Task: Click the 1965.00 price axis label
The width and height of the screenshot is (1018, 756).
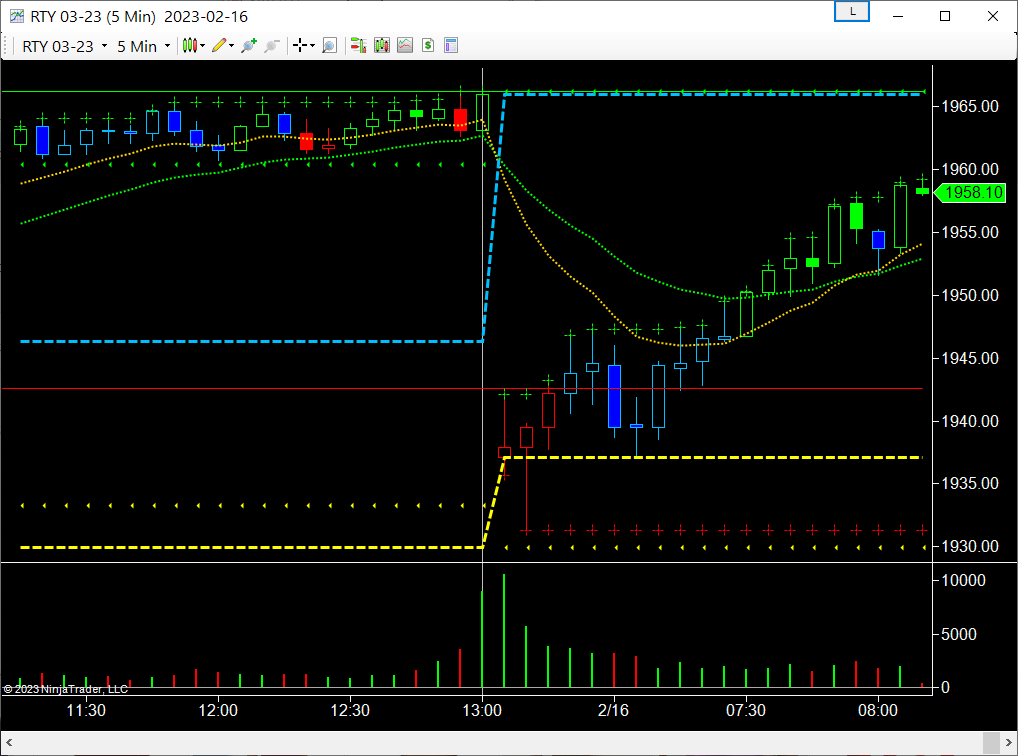Action: click(970, 107)
